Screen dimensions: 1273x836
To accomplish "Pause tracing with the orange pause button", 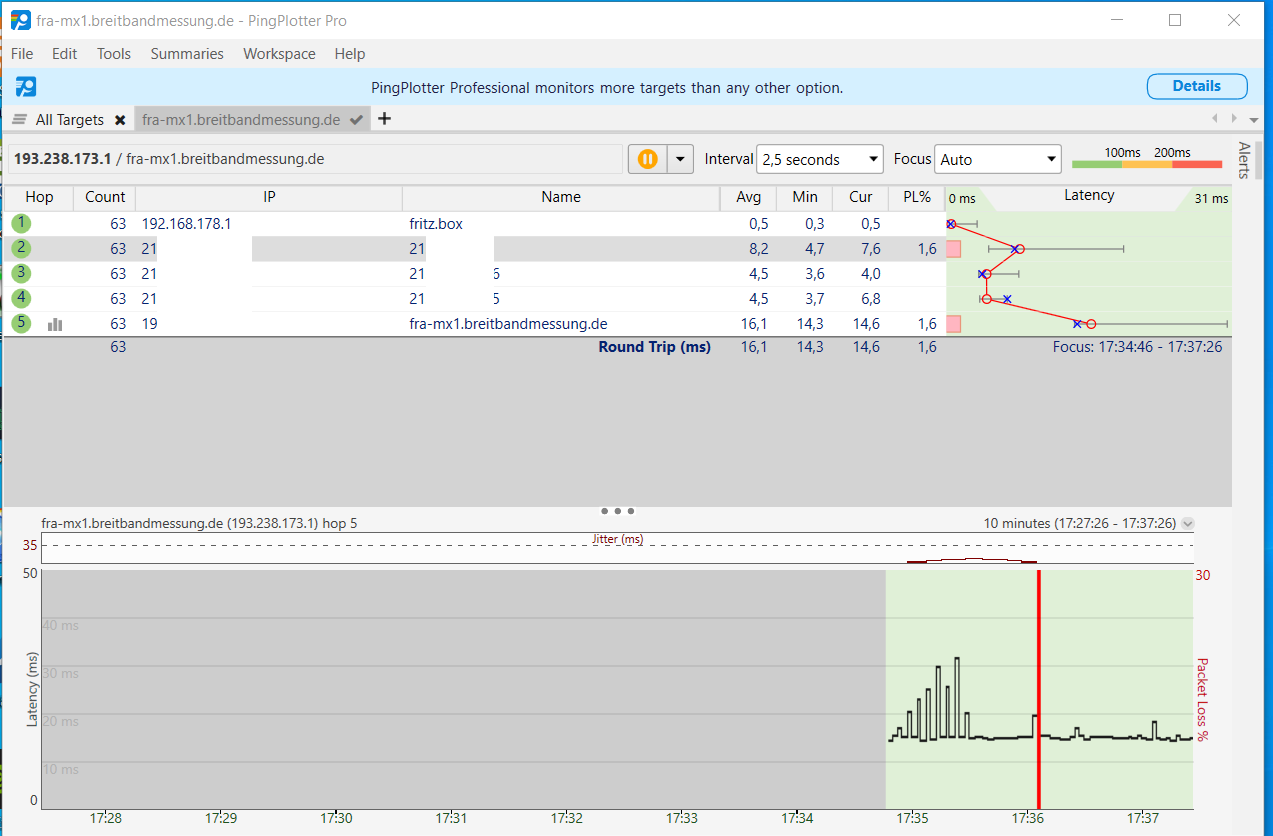I will click(647, 159).
